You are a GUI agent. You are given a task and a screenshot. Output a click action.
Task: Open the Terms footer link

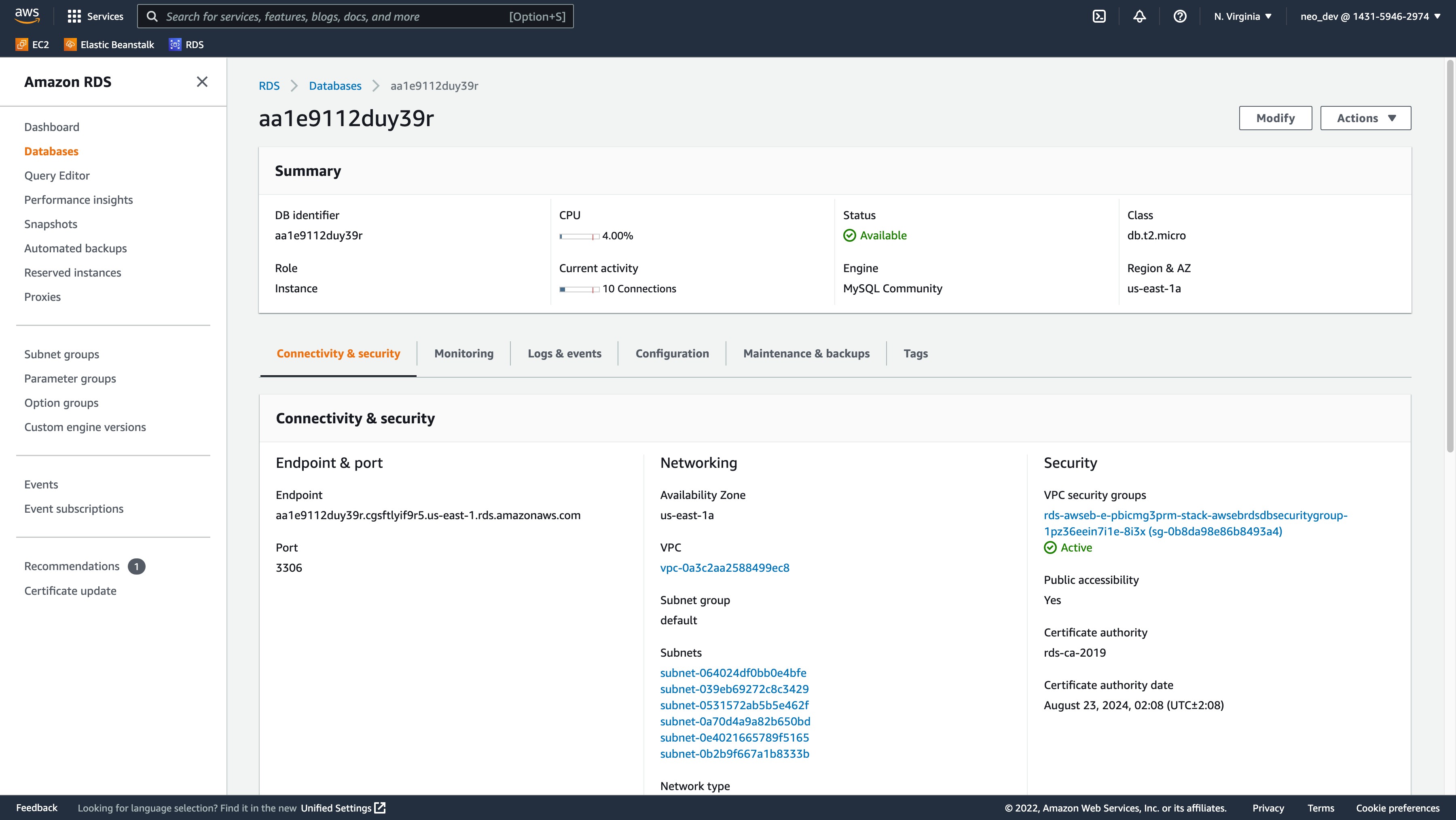[x=1321, y=807]
